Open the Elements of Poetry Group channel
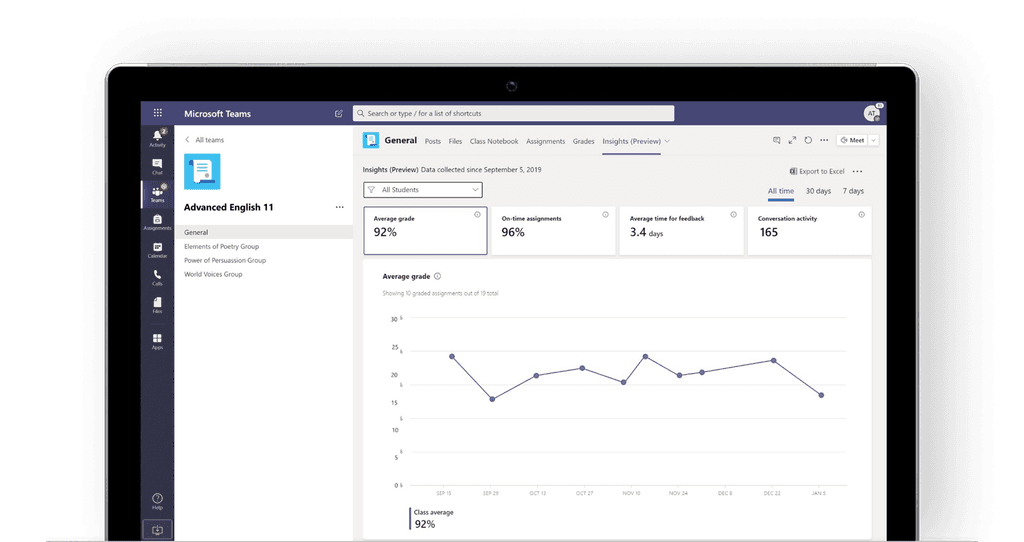The width and height of the screenshot is (1024, 542). 221,247
